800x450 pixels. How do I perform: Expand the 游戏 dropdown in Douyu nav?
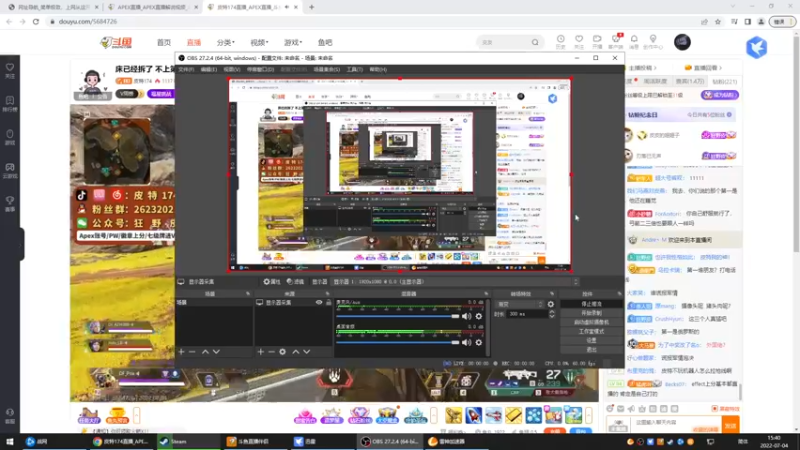[x=293, y=42]
